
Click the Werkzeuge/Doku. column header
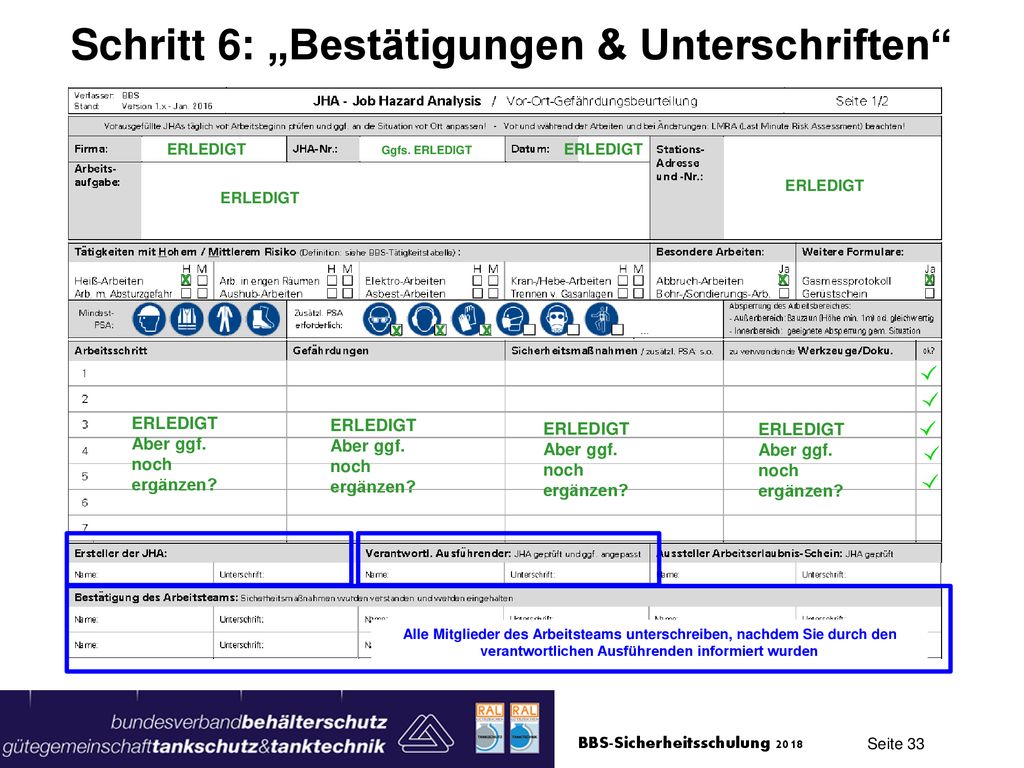click(x=820, y=351)
